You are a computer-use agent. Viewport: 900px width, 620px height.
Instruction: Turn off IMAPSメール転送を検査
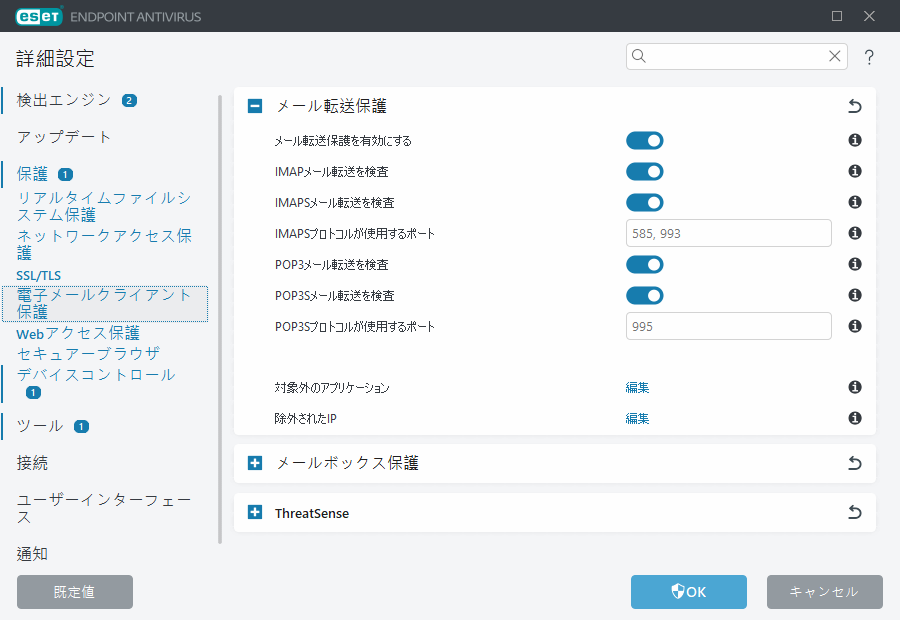[x=645, y=202]
